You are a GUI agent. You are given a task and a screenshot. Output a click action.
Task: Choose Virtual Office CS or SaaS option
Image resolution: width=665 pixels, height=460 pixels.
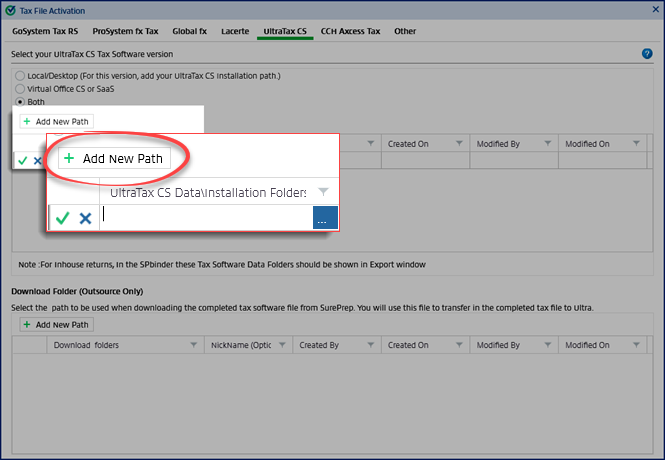click(19, 90)
